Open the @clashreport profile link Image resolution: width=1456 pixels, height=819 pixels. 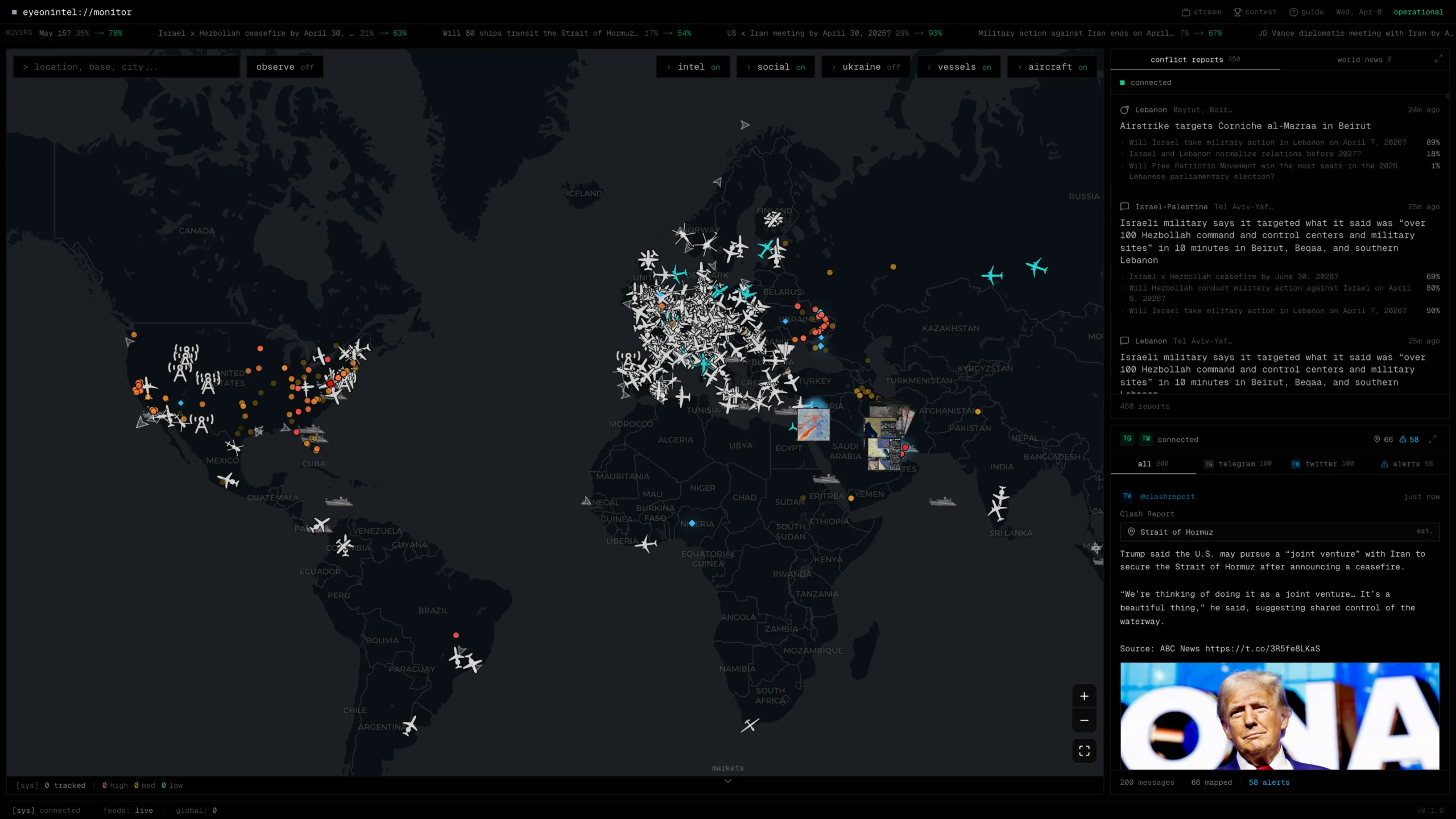(x=1167, y=496)
